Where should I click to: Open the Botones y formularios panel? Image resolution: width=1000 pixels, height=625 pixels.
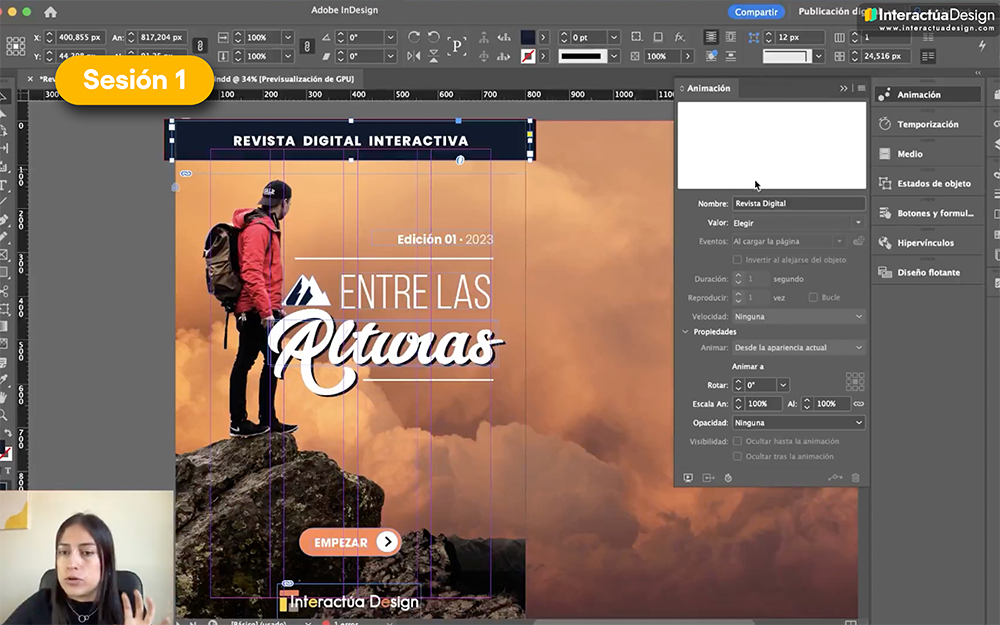click(927, 213)
